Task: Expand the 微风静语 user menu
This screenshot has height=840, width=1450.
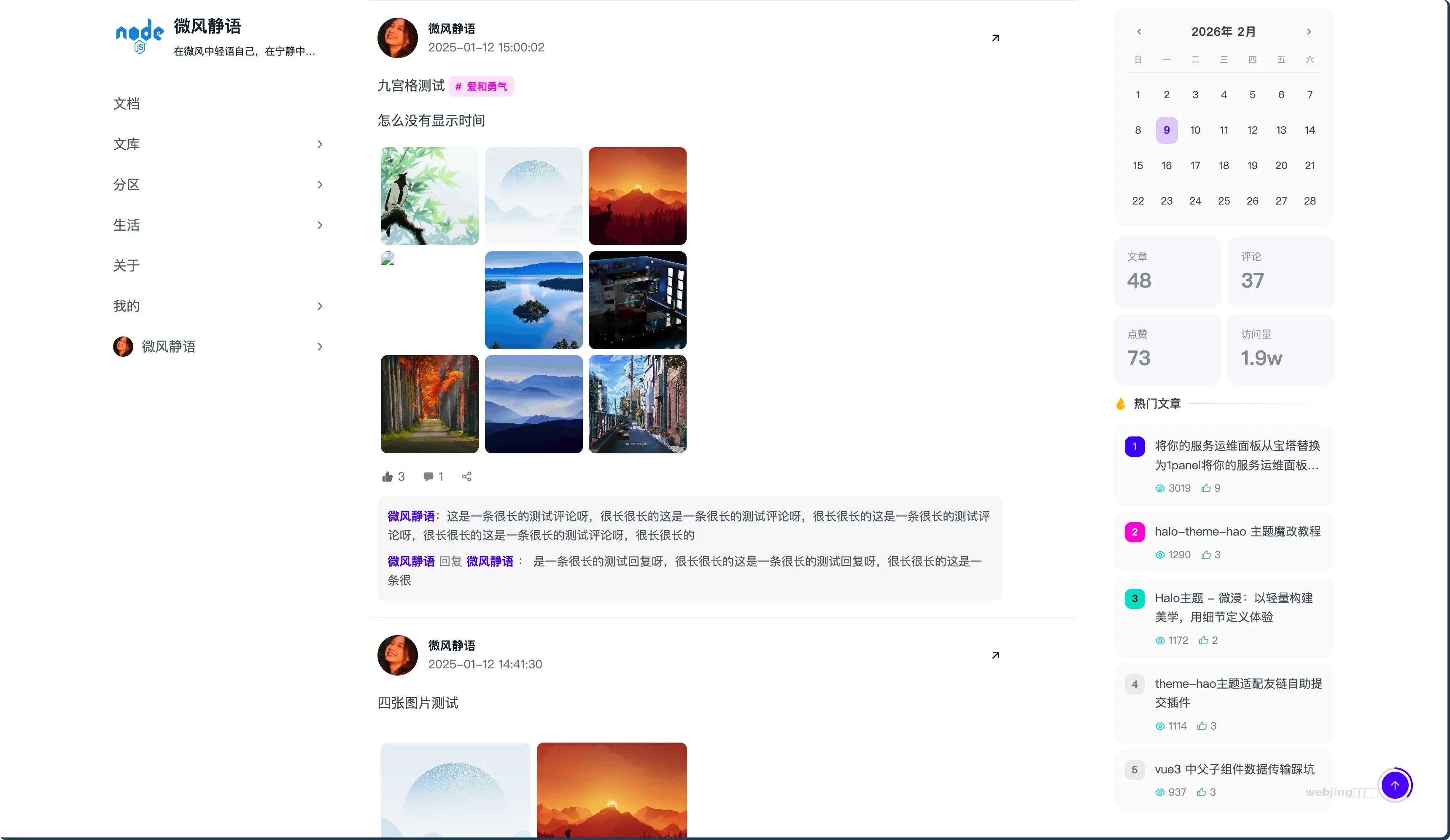Action: 320,346
